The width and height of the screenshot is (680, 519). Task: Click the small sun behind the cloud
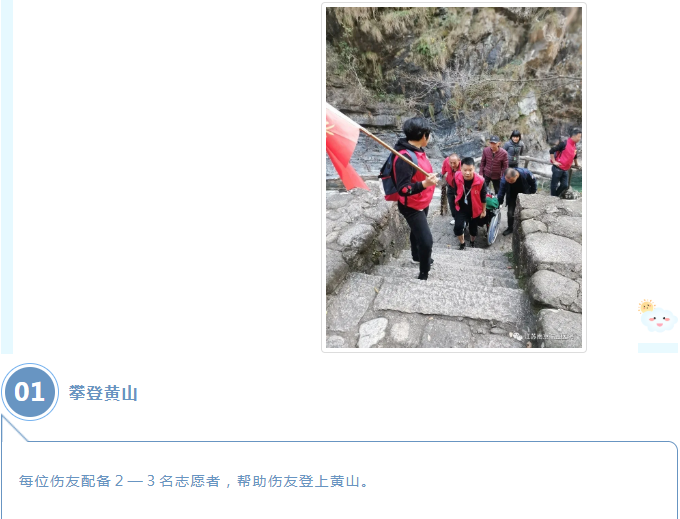(x=646, y=306)
